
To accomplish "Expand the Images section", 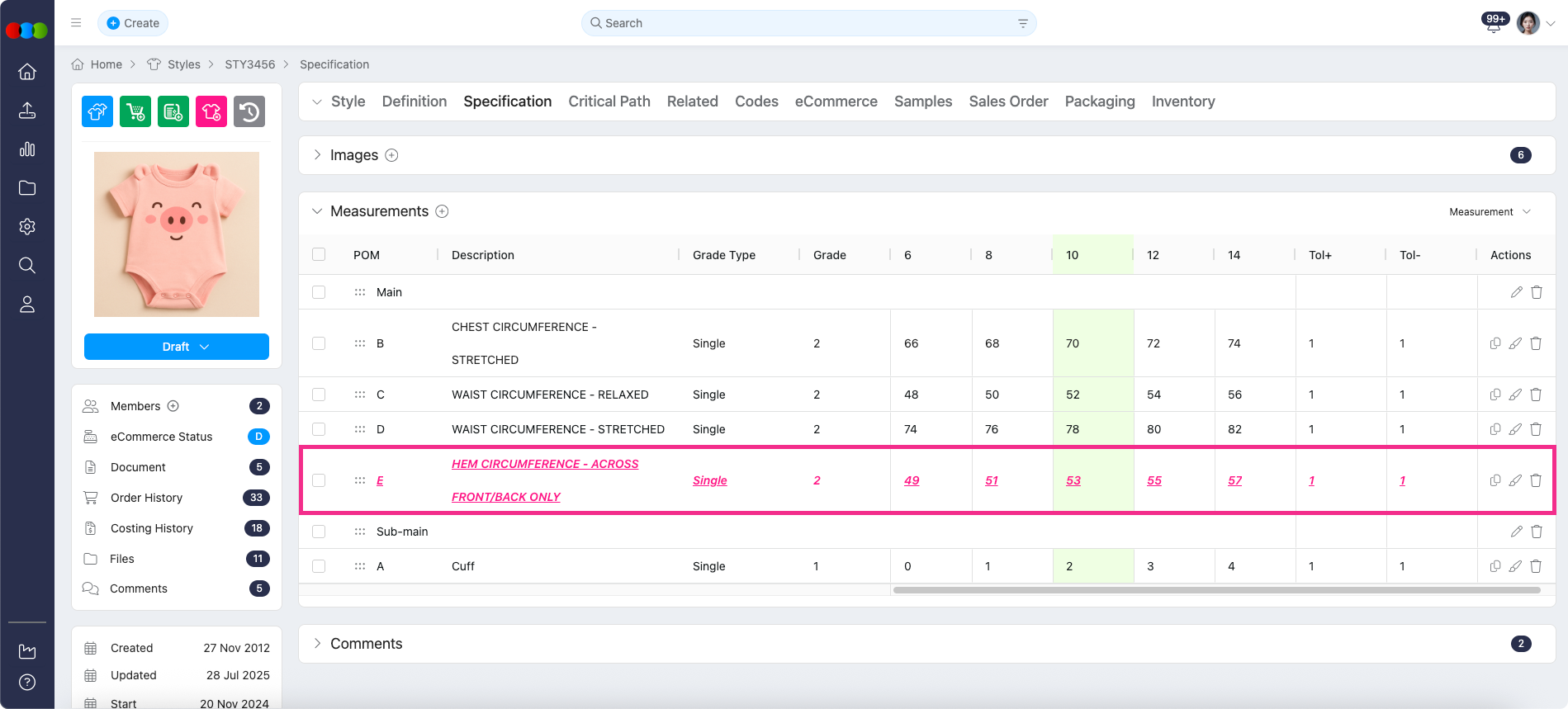I will (317, 155).
